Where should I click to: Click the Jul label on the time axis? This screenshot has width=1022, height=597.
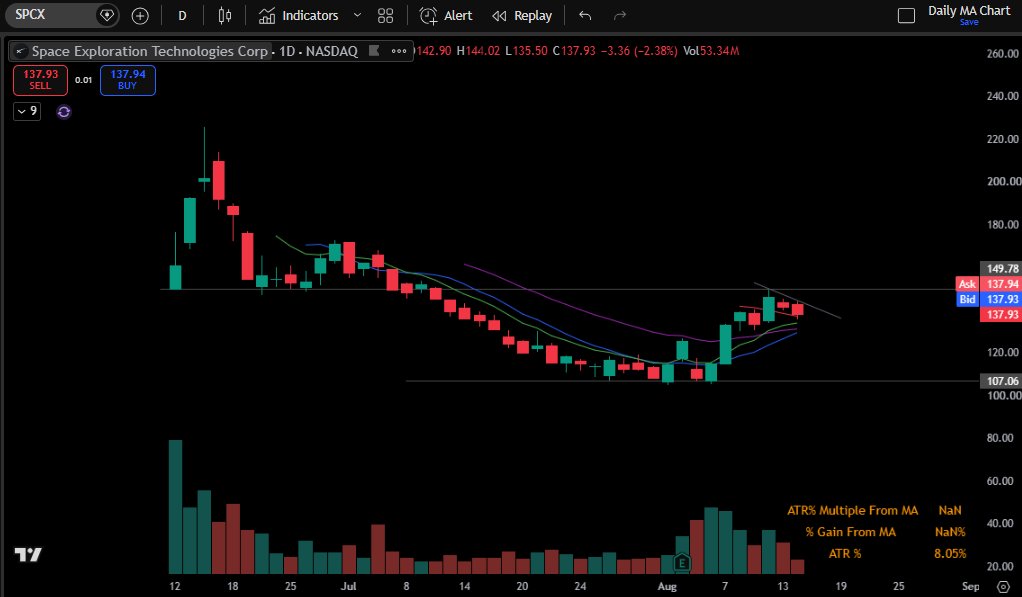coord(348,586)
